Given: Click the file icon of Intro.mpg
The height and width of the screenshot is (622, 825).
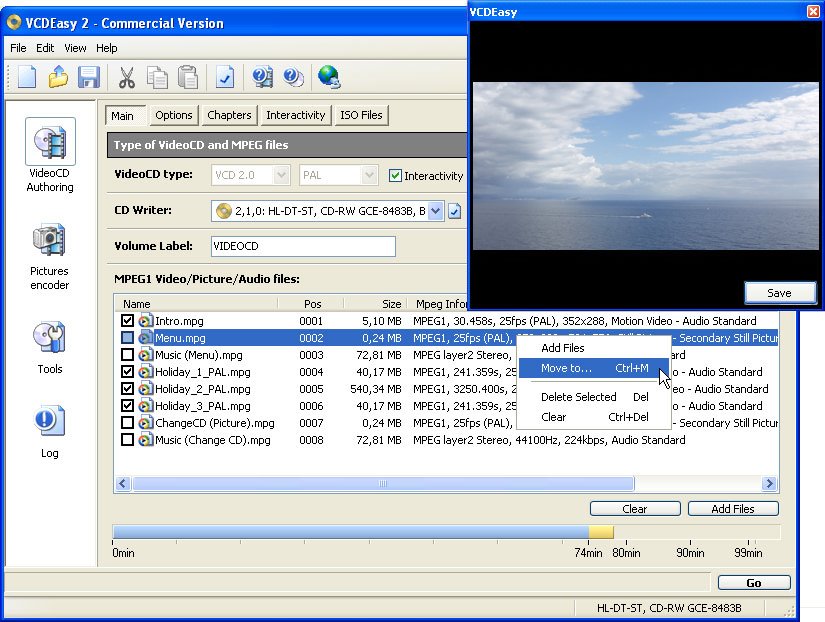Looking at the screenshot, I should click(145, 320).
